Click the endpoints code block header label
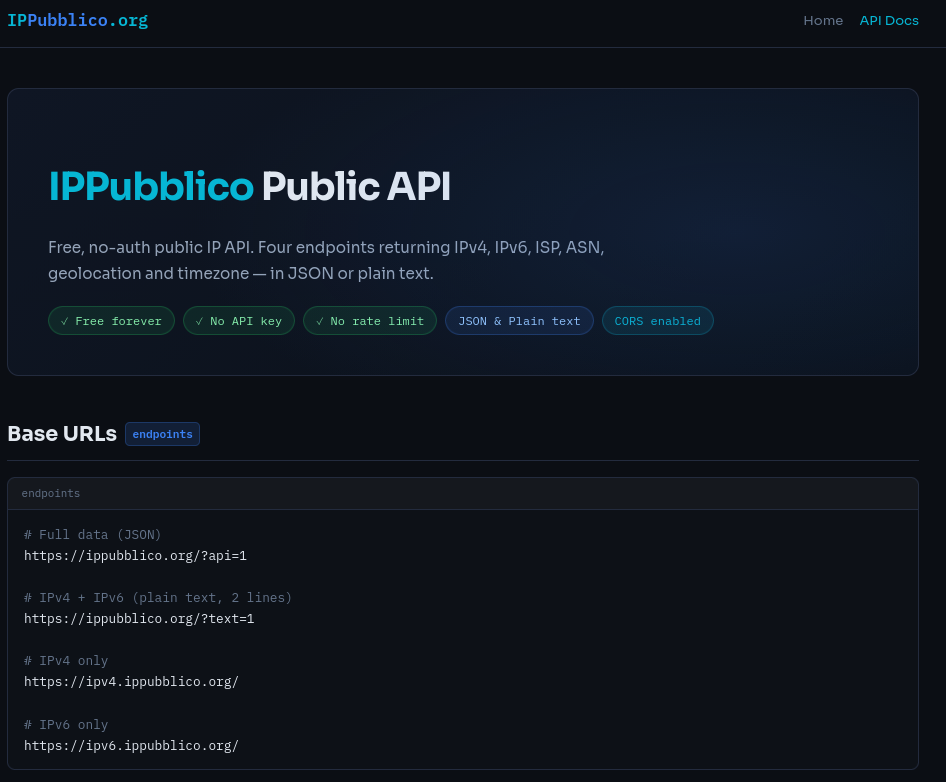 click(51, 494)
